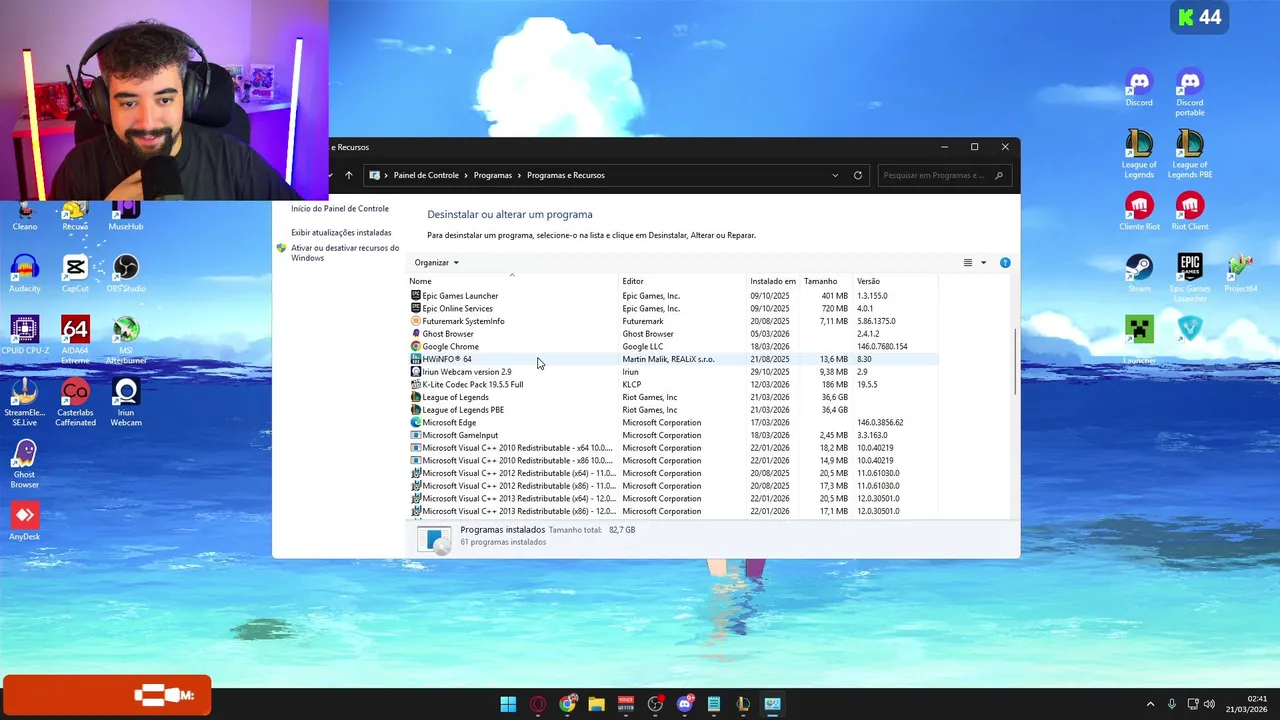Expand the address bar history dropdown

pyautogui.click(x=835, y=175)
